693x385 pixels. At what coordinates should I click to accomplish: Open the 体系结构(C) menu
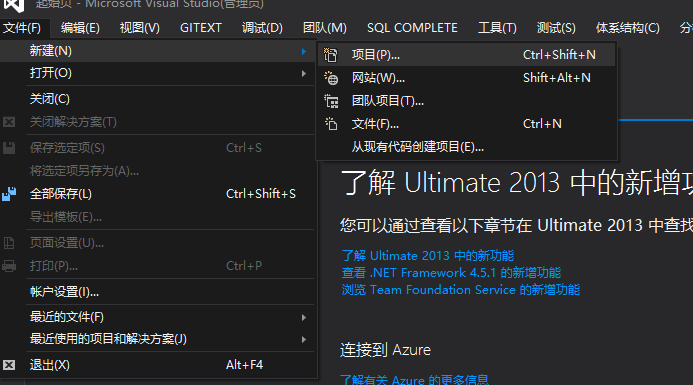point(628,28)
